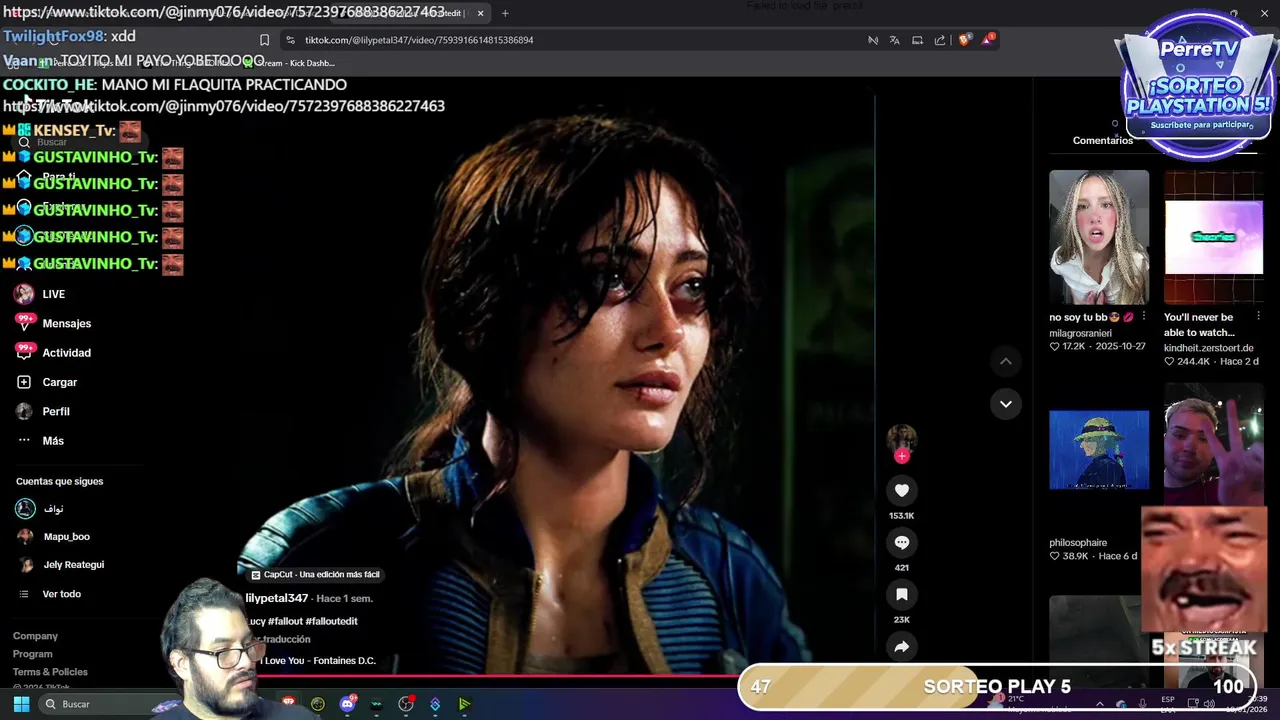Save video with the bookmark icon
The image size is (1280, 720).
point(901,594)
